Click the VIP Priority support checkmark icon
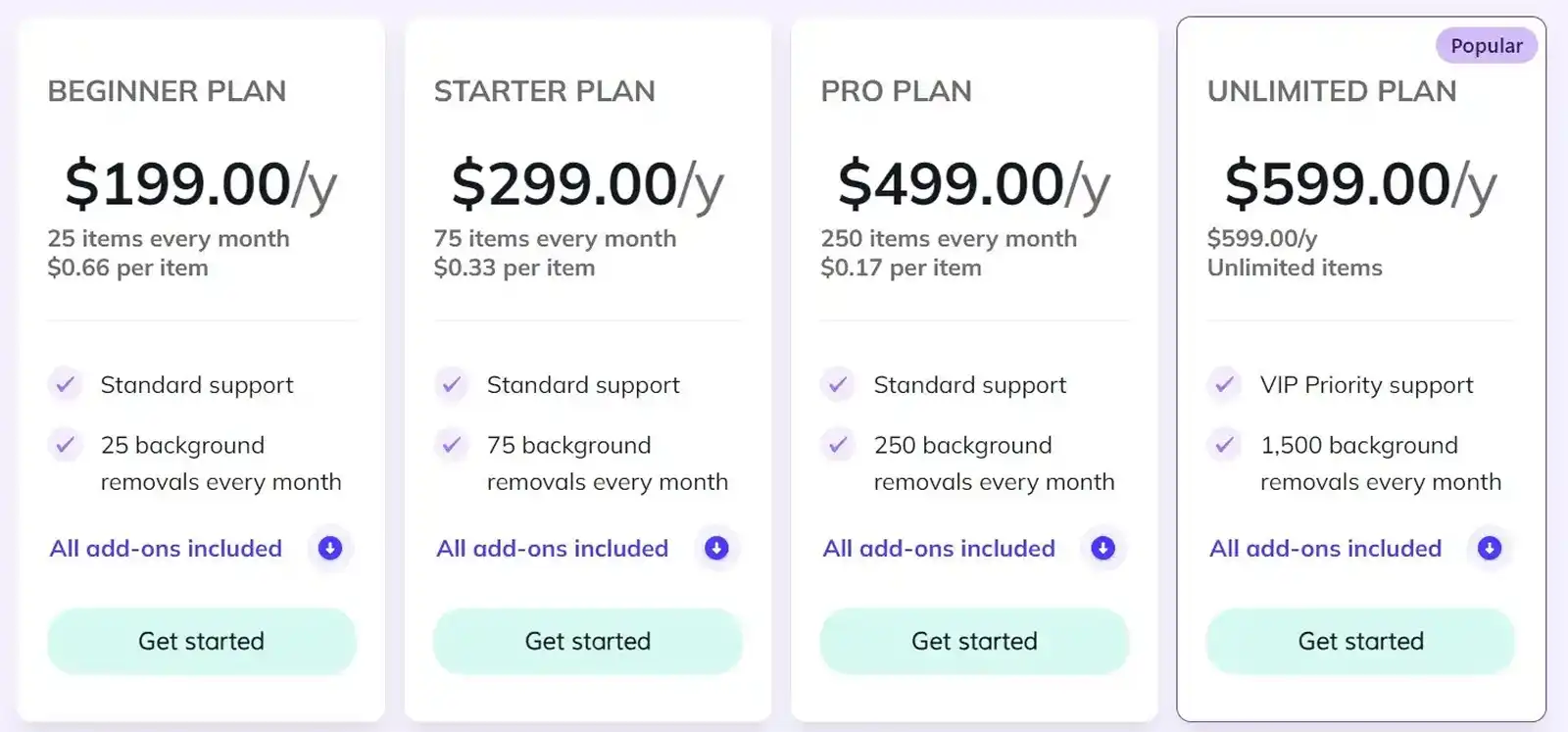The height and width of the screenshot is (732, 1568). tap(1224, 384)
